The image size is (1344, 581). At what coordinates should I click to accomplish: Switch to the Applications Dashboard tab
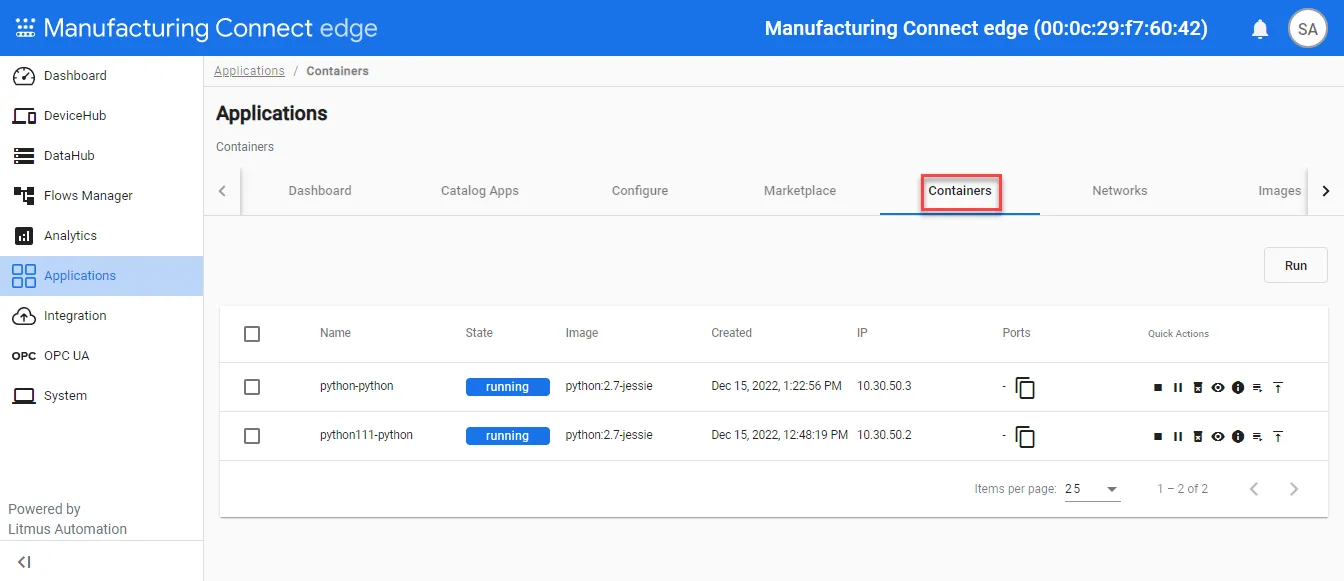pyautogui.click(x=320, y=191)
